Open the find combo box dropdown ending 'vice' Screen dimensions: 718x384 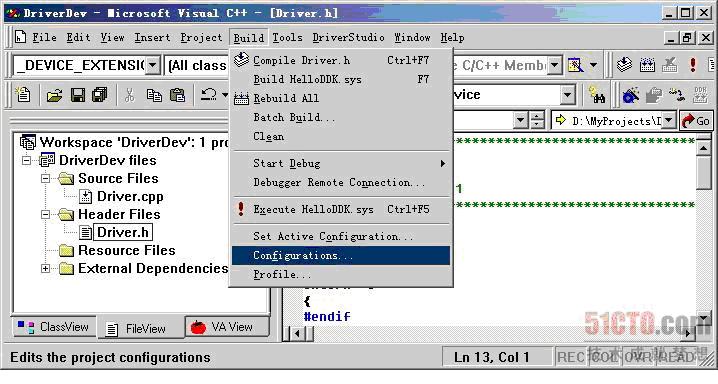567,95
